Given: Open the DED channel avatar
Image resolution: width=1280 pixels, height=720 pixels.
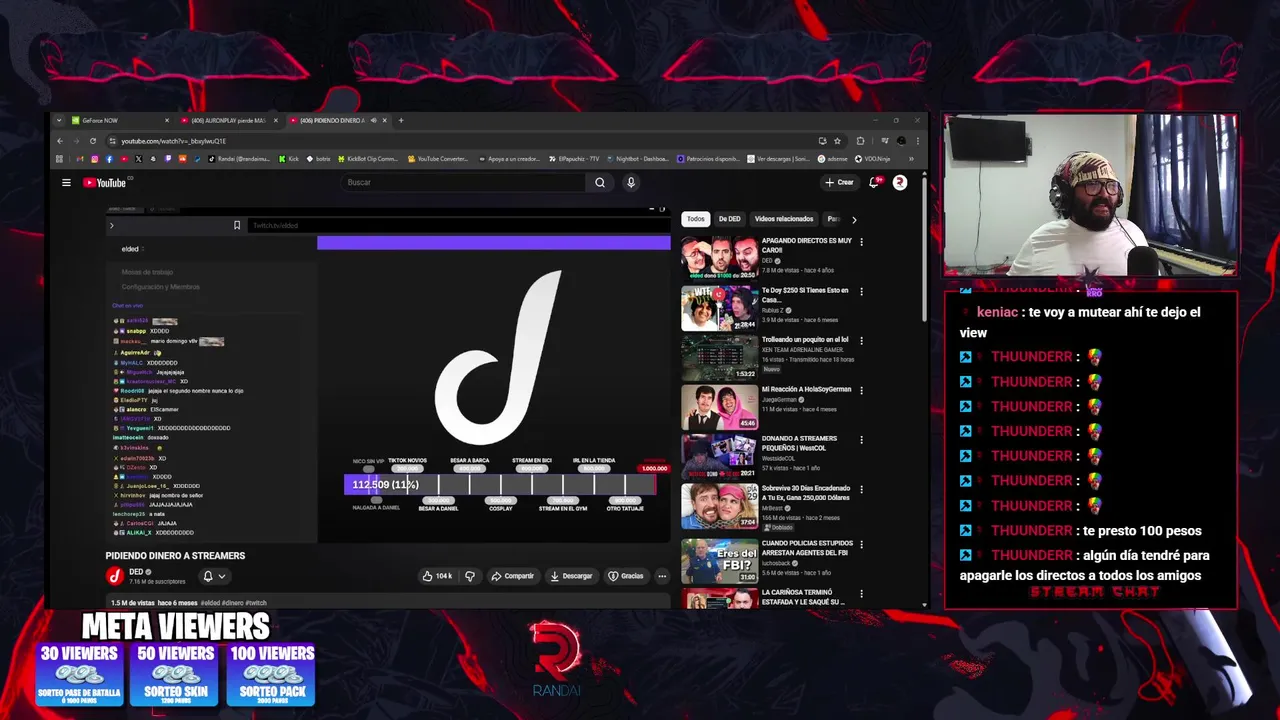Looking at the screenshot, I should tap(114, 575).
